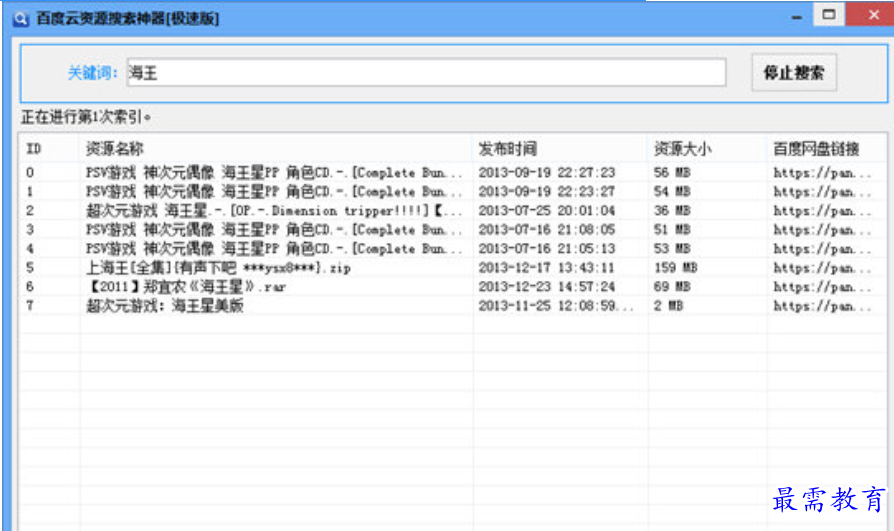This screenshot has height=531, width=894.
Task: Click the 51 MB size cell
Action: point(672,230)
